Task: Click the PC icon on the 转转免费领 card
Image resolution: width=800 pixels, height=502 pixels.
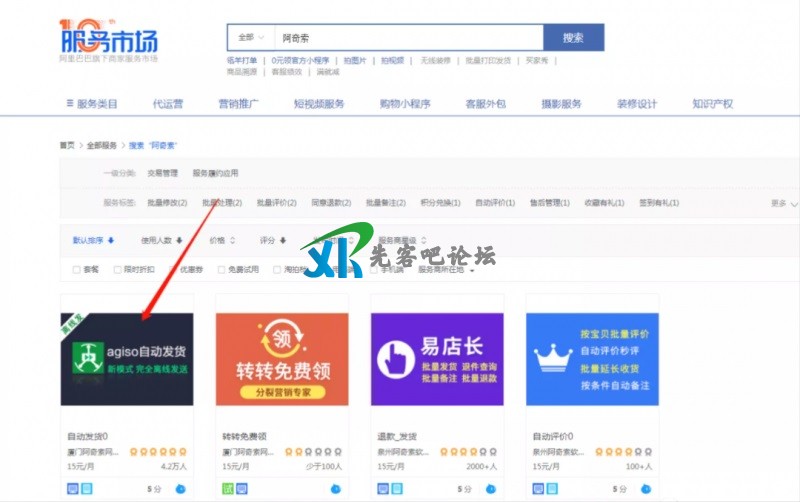Action: [x=242, y=489]
